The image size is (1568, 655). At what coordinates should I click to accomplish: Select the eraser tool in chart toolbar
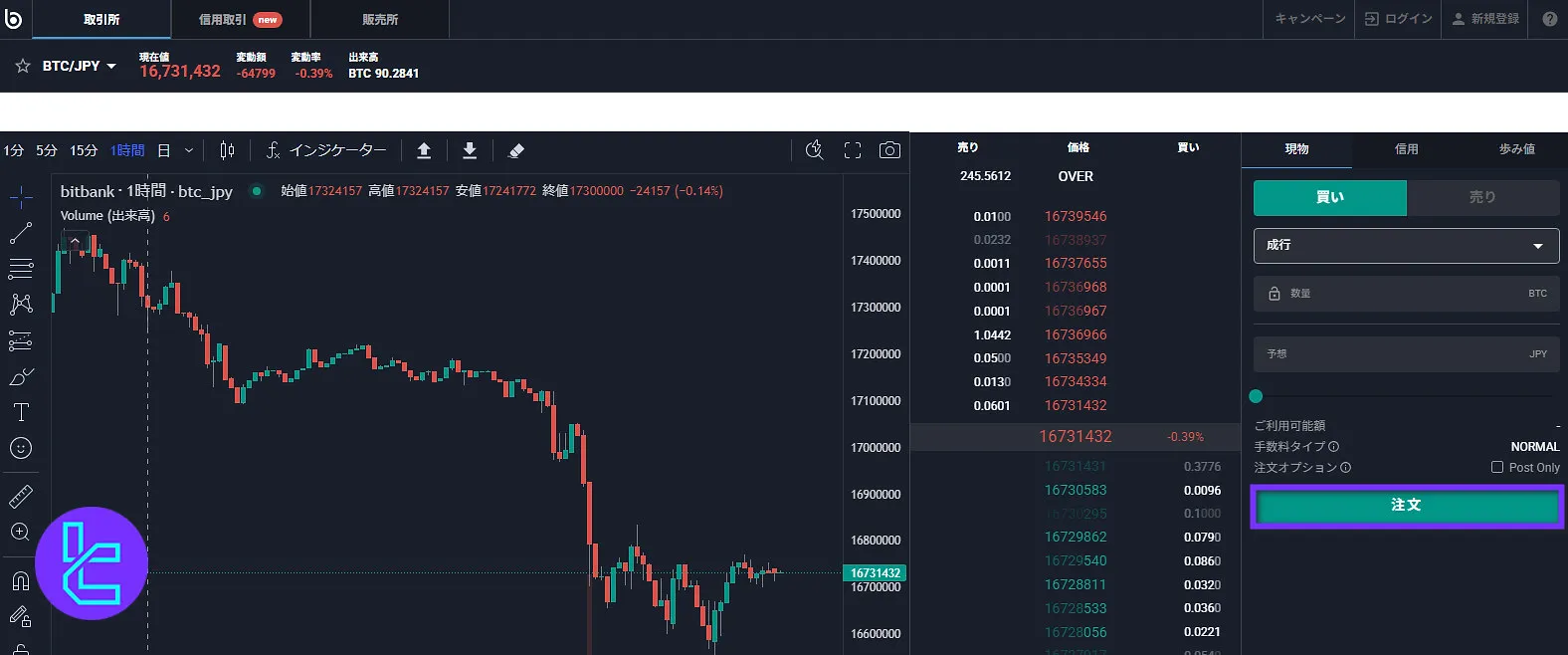515,150
